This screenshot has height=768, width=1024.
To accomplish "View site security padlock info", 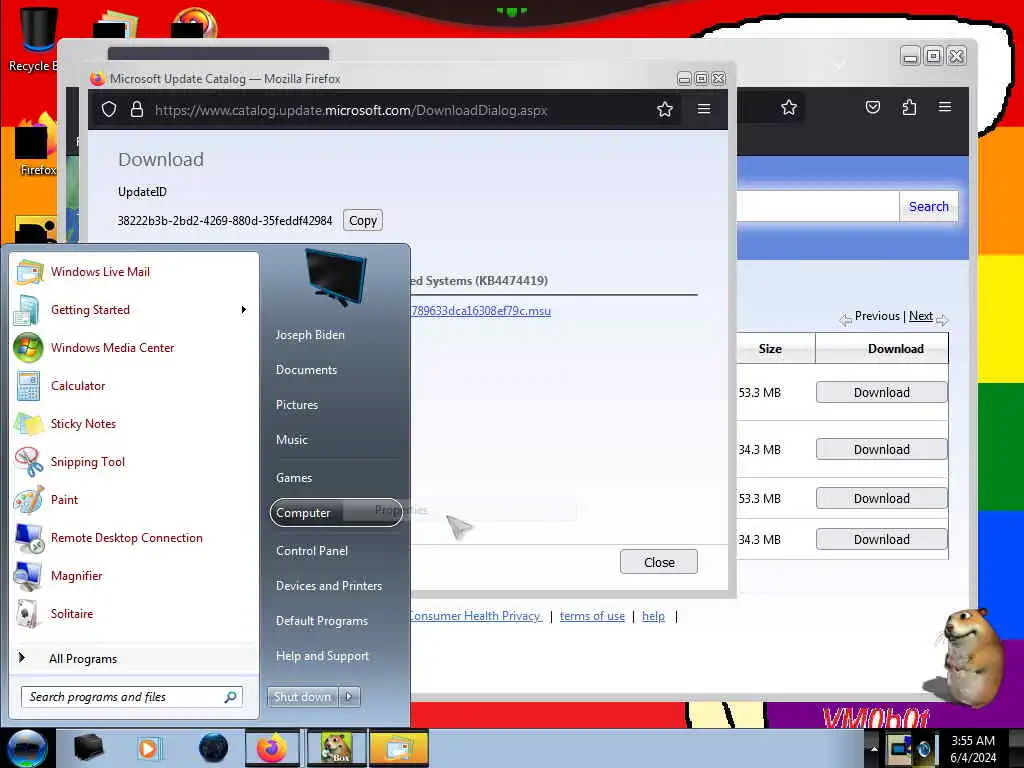I will [136, 109].
